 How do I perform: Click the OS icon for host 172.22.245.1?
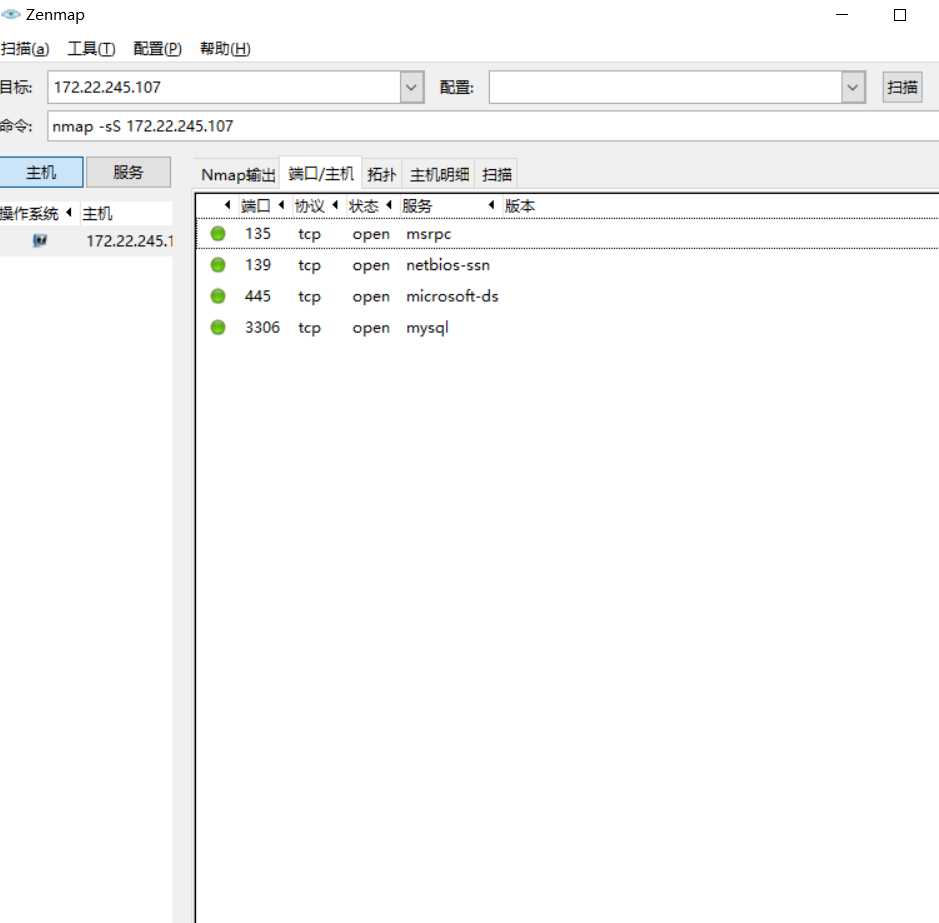40,241
